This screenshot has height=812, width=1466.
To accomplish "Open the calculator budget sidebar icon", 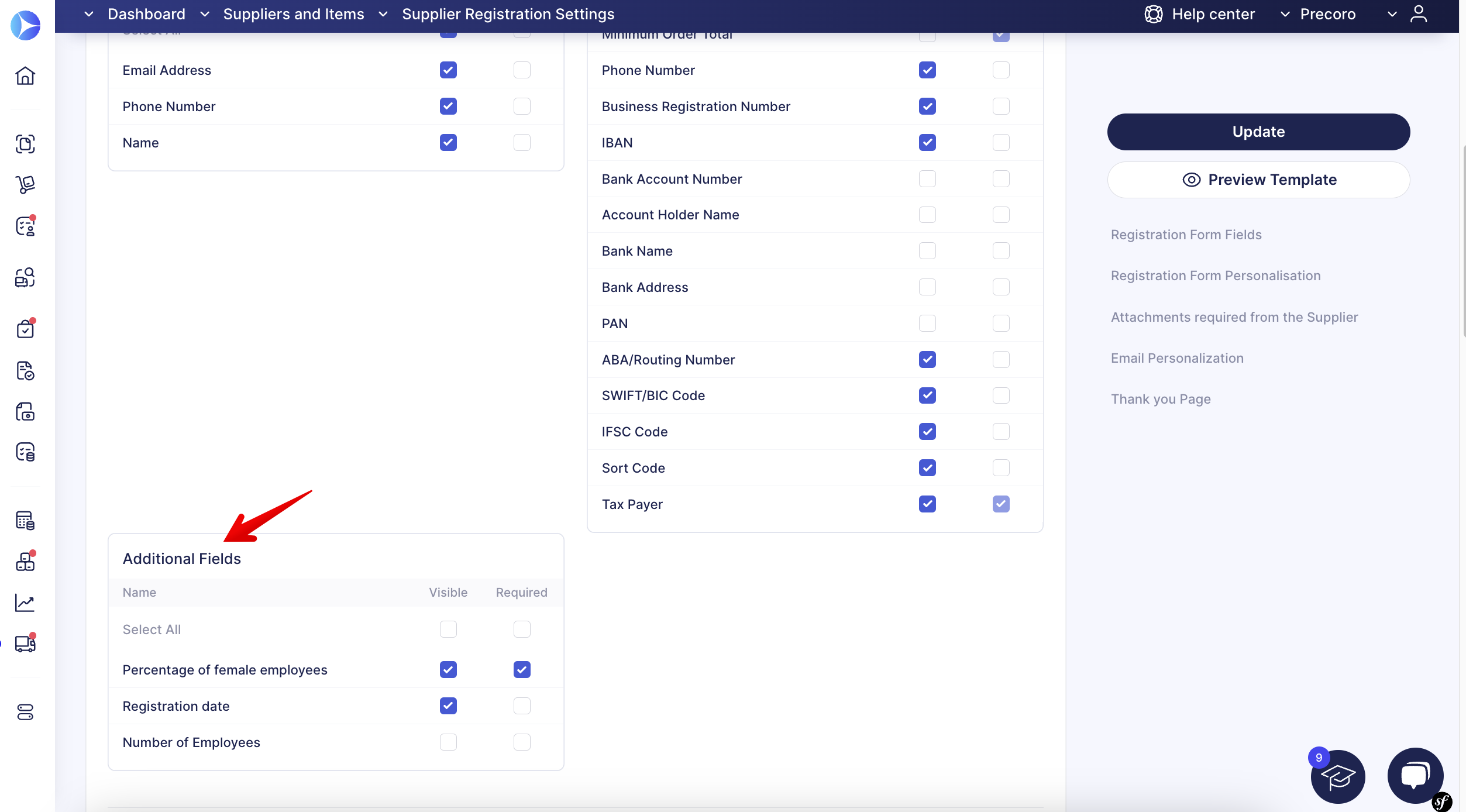I will coord(25,520).
